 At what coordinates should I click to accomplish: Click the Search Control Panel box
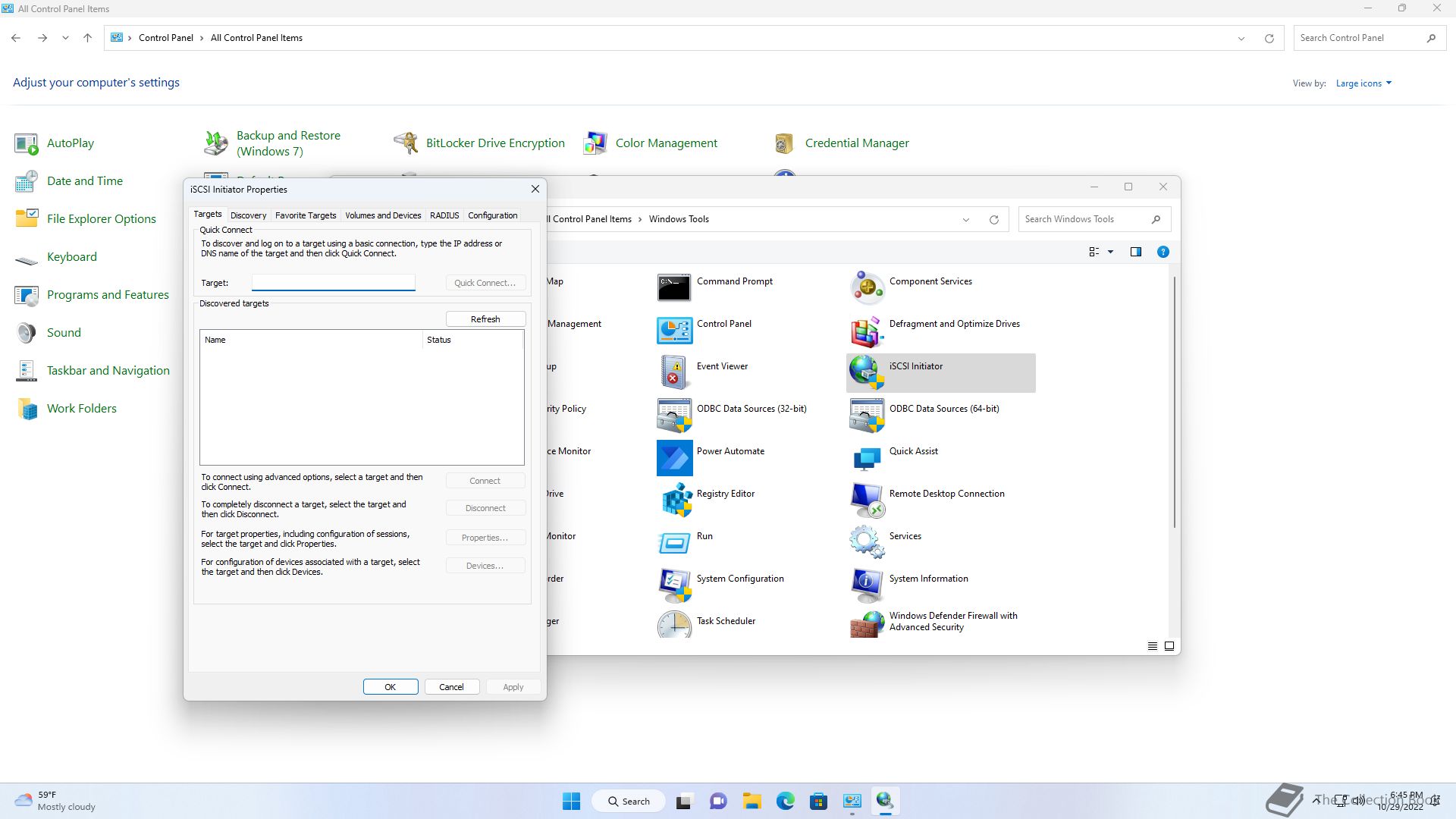[1369, 38]
